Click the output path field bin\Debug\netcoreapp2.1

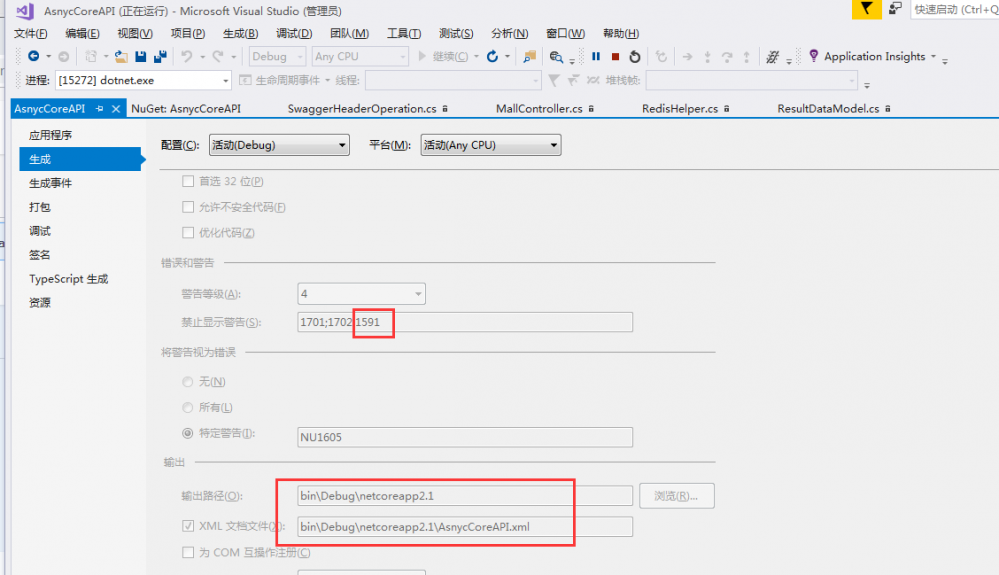[x=465, y=496]
